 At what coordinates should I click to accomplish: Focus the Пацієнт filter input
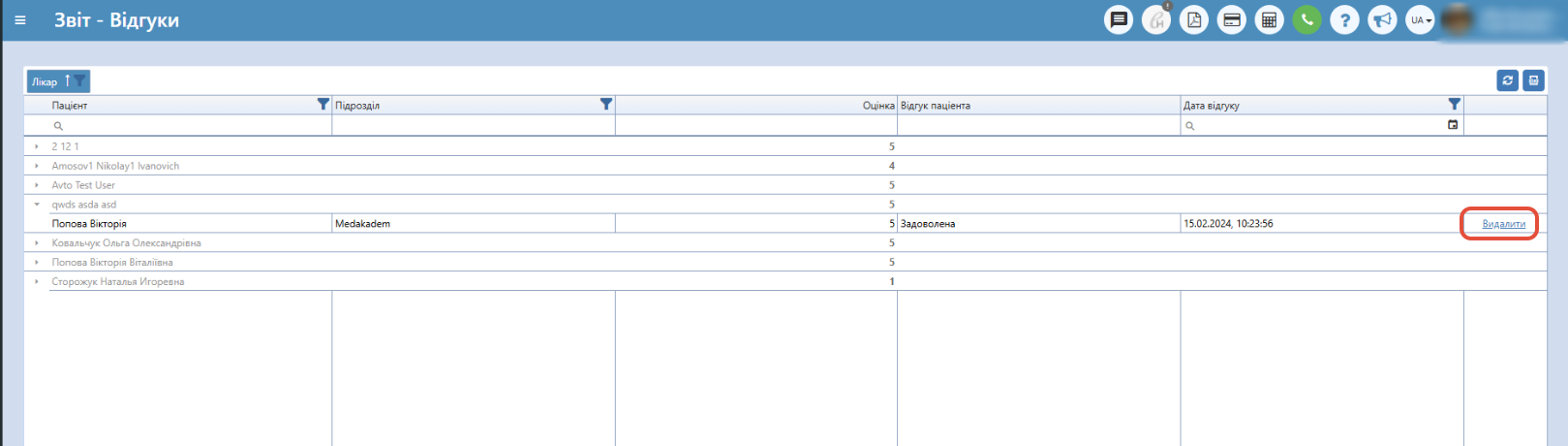pyautogui.click(x=190, y=126)
